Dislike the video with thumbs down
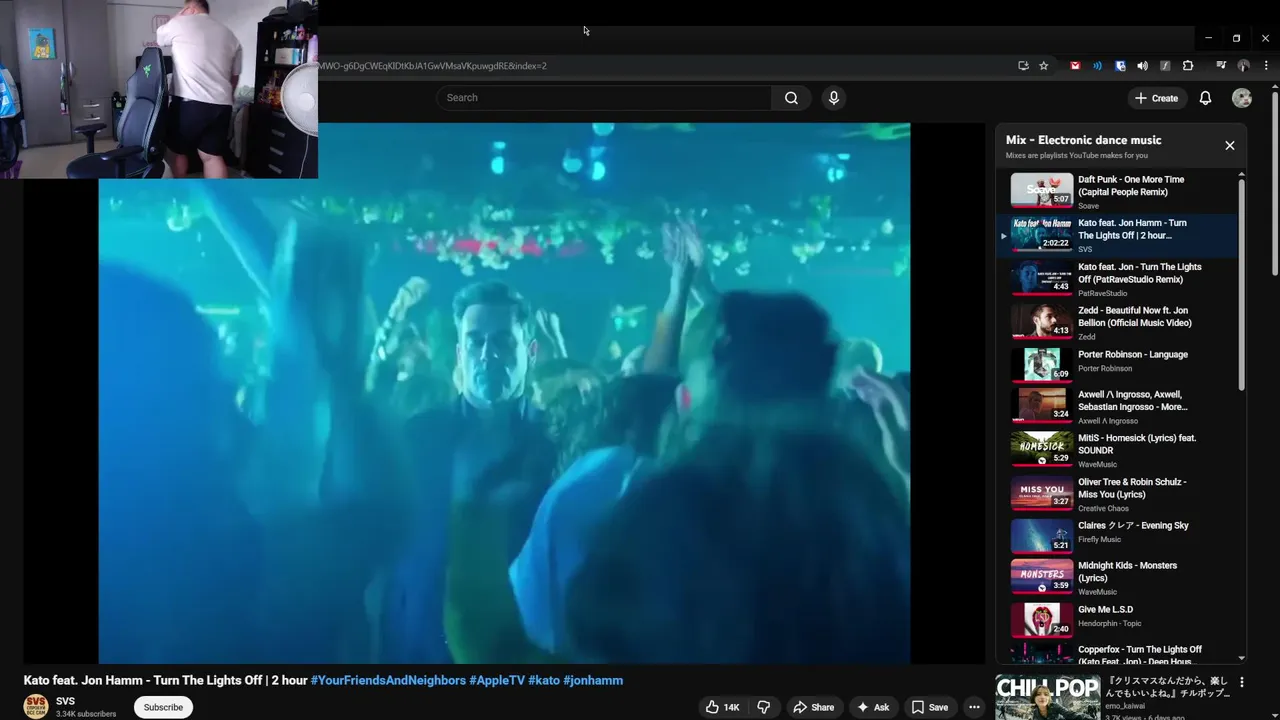 (x=764, y=707)
